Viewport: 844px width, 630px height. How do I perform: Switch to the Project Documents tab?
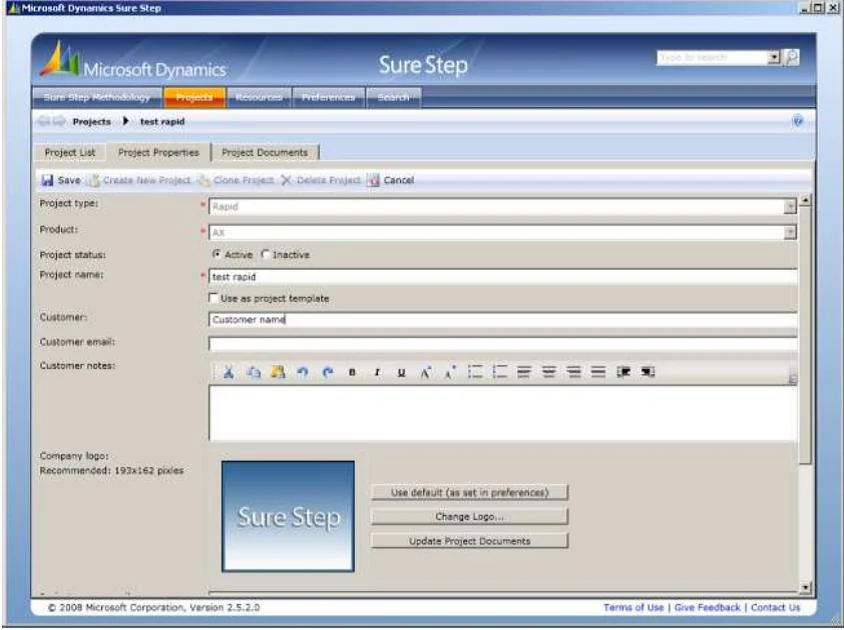click(265, 152)
